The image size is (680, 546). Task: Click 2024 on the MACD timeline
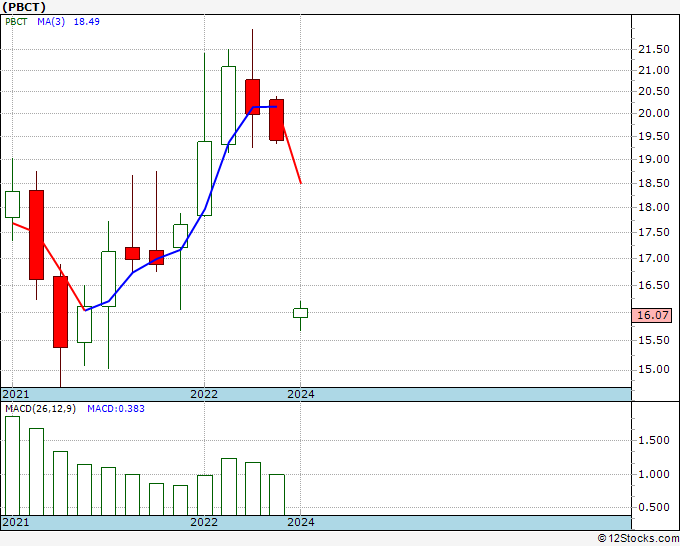301,522
